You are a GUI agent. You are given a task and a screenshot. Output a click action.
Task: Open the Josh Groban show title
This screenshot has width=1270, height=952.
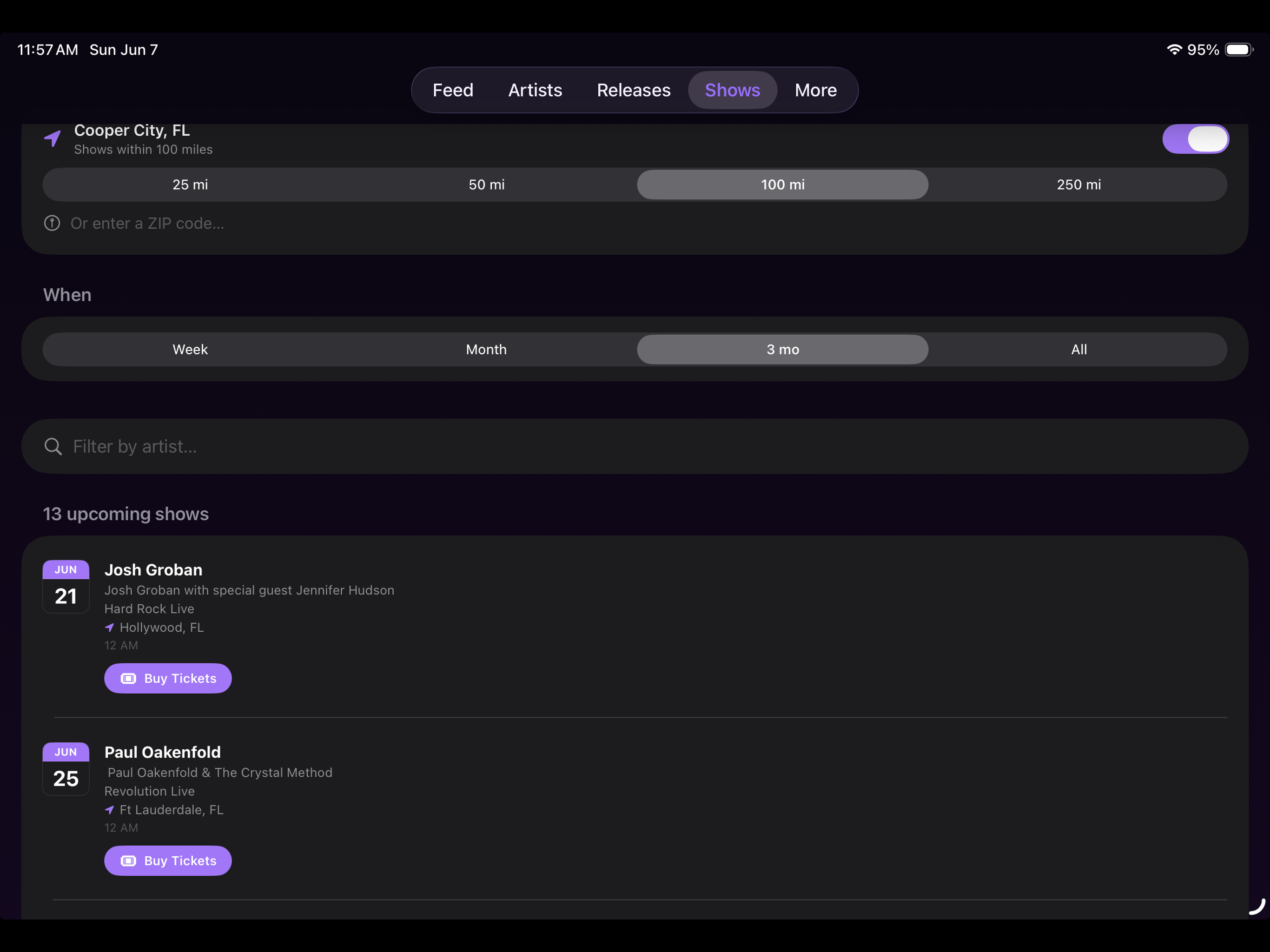(x=153, y=569)
